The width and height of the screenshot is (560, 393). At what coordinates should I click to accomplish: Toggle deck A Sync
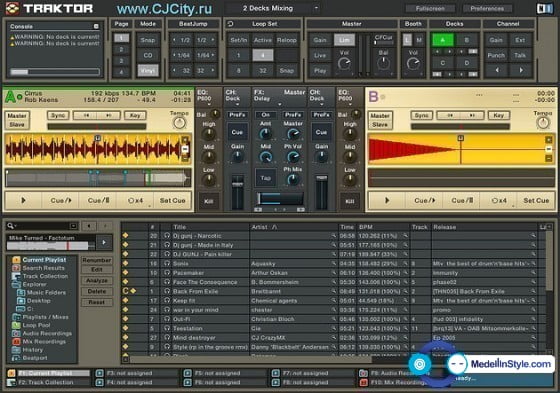coord(58,115)
